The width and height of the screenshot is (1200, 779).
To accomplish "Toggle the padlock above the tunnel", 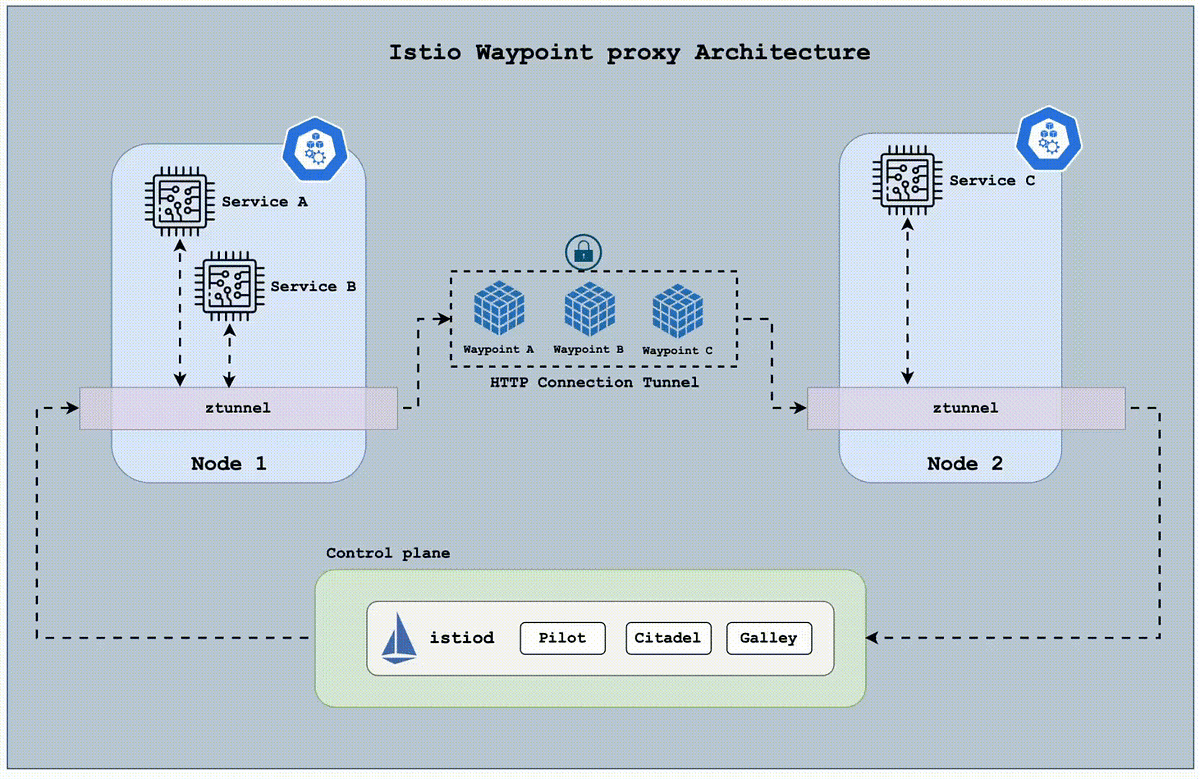I will tap(582, 253).
